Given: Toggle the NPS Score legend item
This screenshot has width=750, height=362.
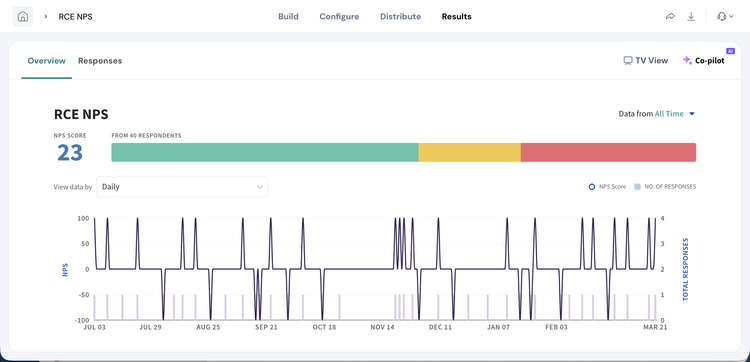Looking at the screenshot, I should 607,186.
